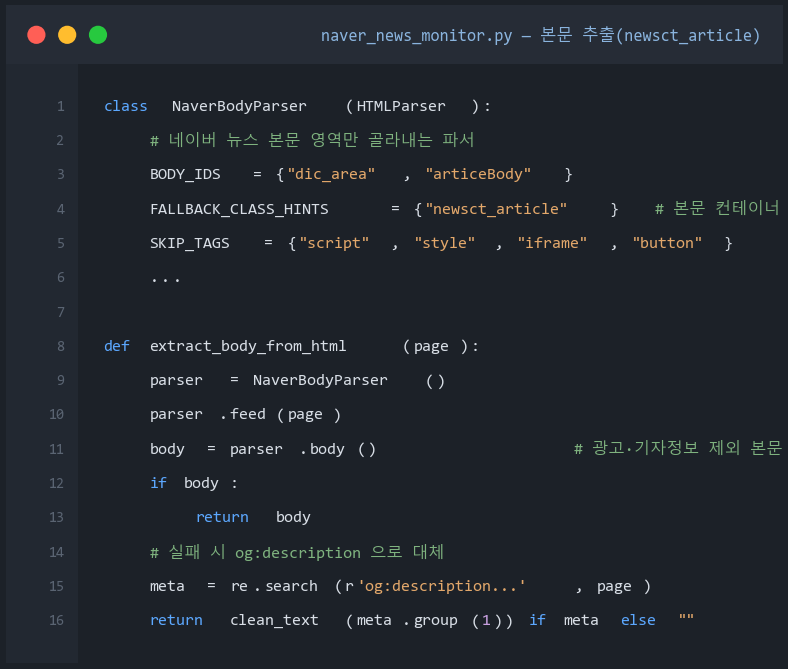Click extract_body_from_html function name
Screen dimensions: 788x669
click(x=248, y=346)
